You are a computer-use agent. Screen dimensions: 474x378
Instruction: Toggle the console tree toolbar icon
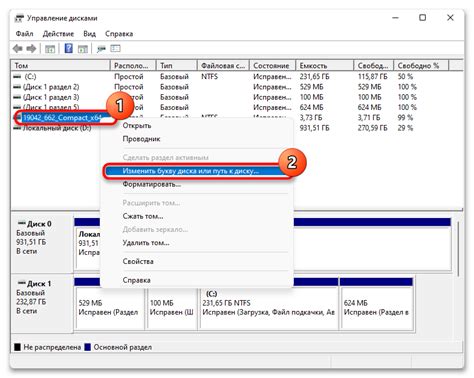point(50,49)
